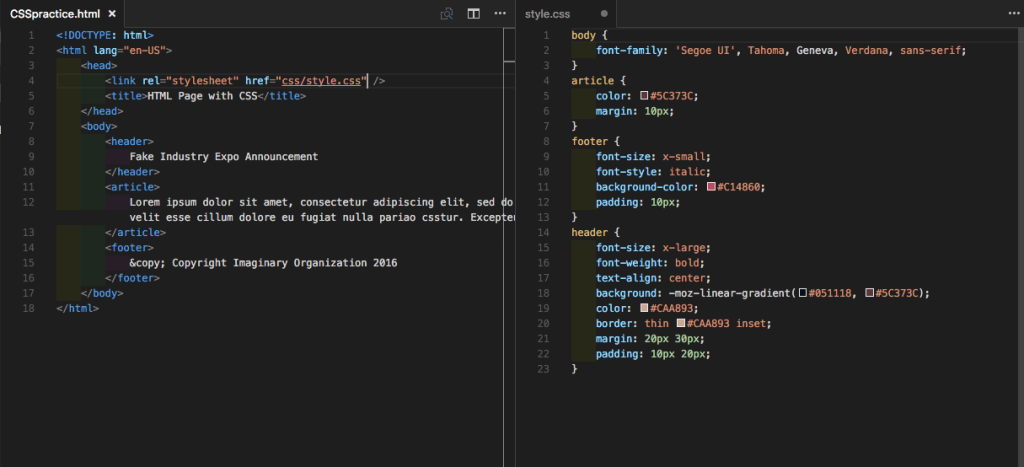This screenshot has width=1024, height=467.
Task: Switch to the CSSpractice.html tab
Action: tap(54, 14)
